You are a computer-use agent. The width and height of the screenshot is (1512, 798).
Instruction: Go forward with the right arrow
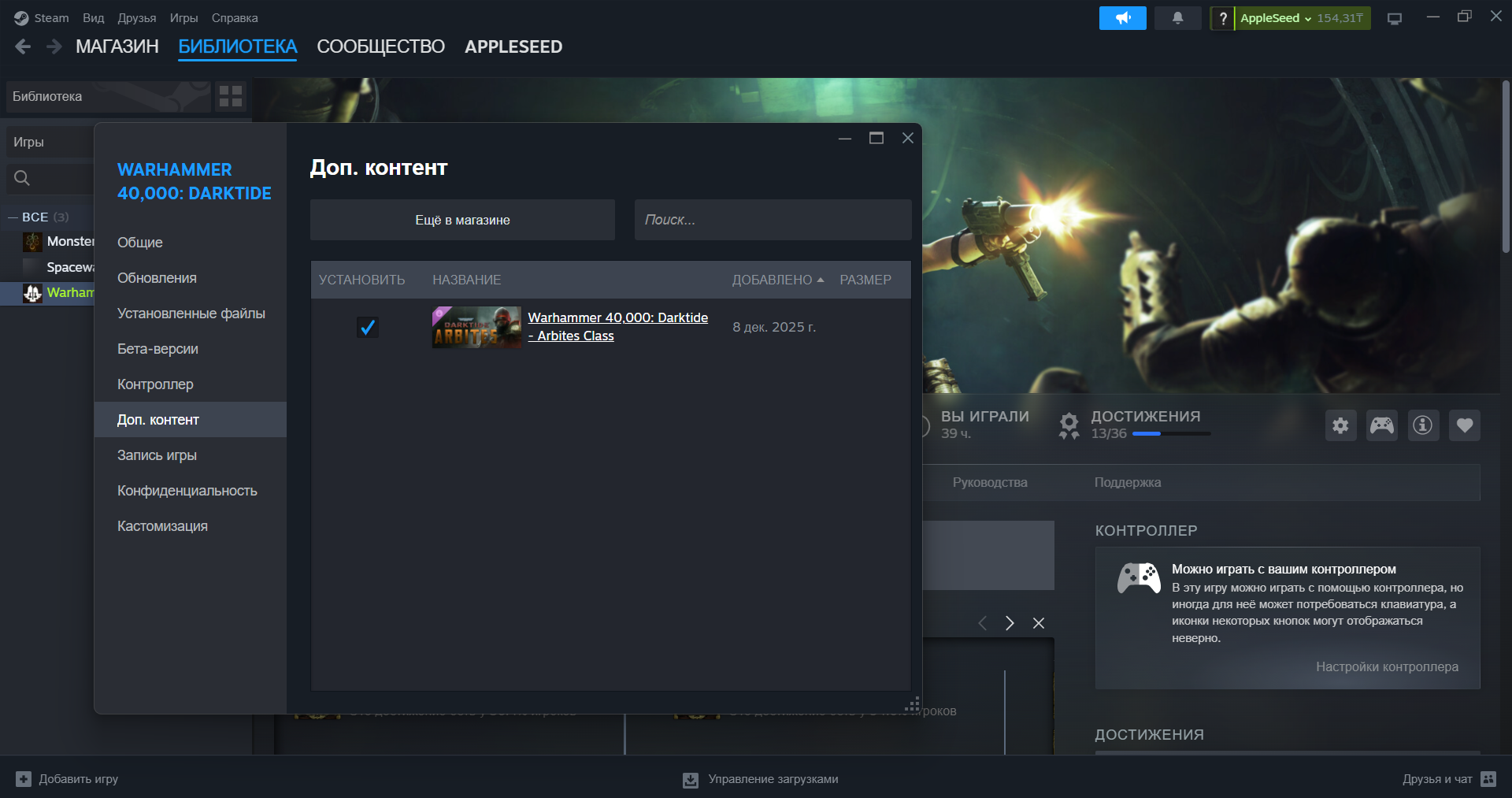click(x=54, y=46)
